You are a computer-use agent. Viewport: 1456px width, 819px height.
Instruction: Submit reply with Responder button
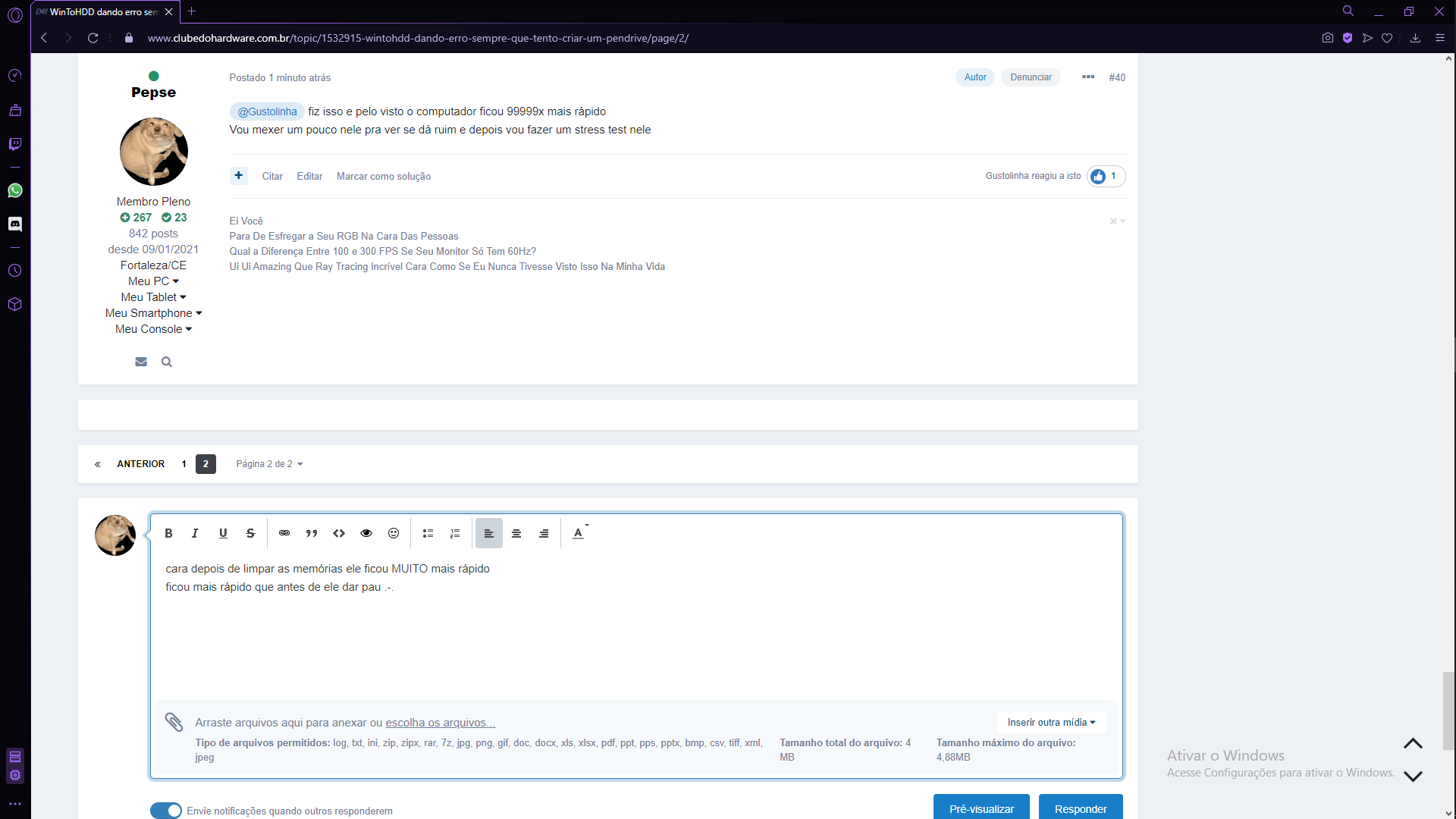[1081, 808]
